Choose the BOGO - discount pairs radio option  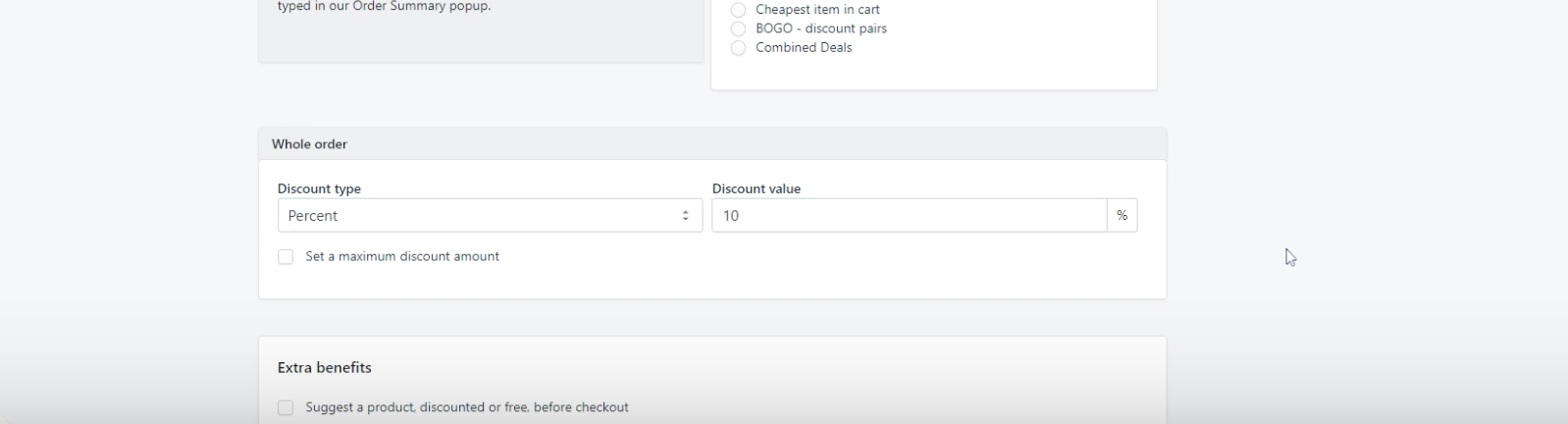(738, 28)
